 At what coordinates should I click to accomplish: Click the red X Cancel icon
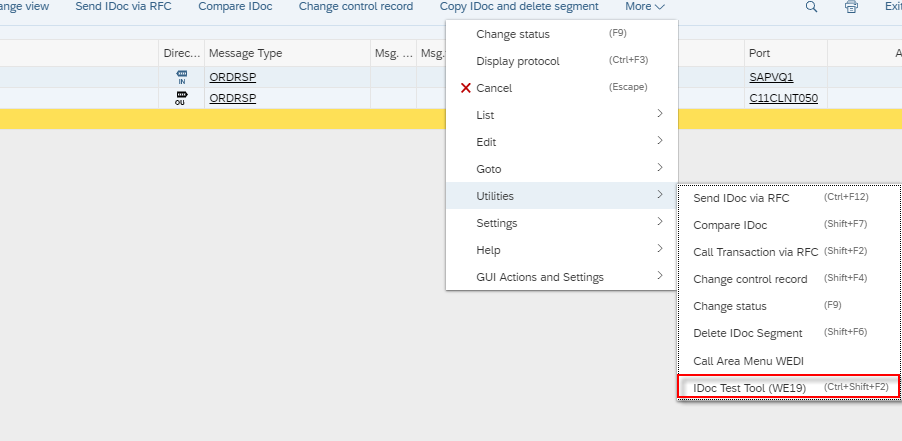tap(465, 88)
